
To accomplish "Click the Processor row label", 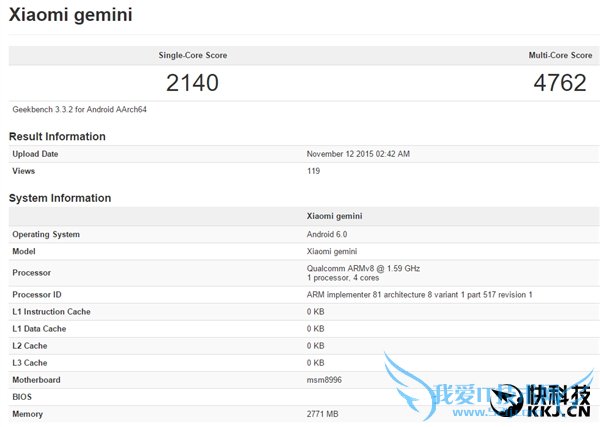I will pyautogui.click(x=31, y=273).
